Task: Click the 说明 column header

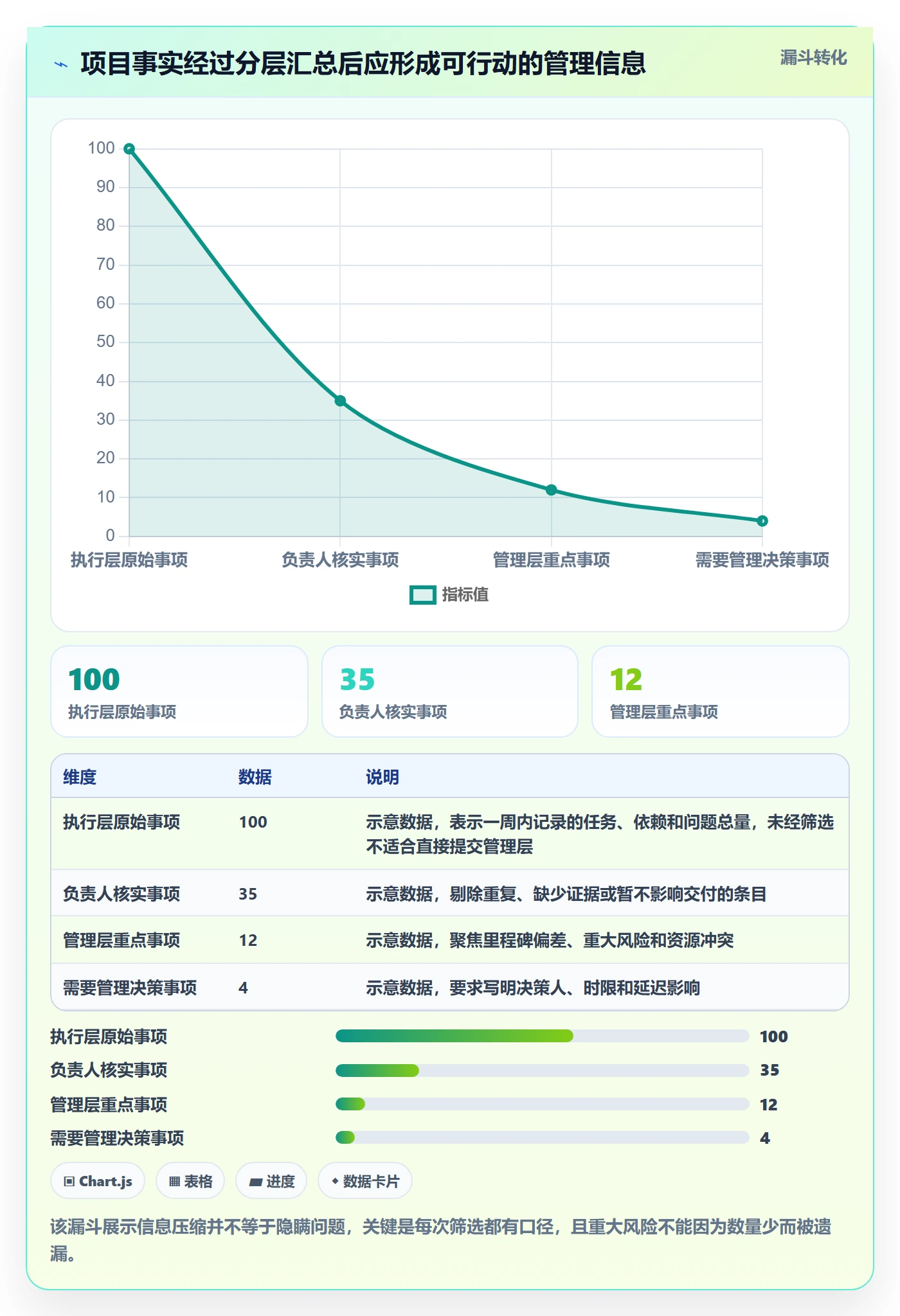Action: click(x=382, y=777)
